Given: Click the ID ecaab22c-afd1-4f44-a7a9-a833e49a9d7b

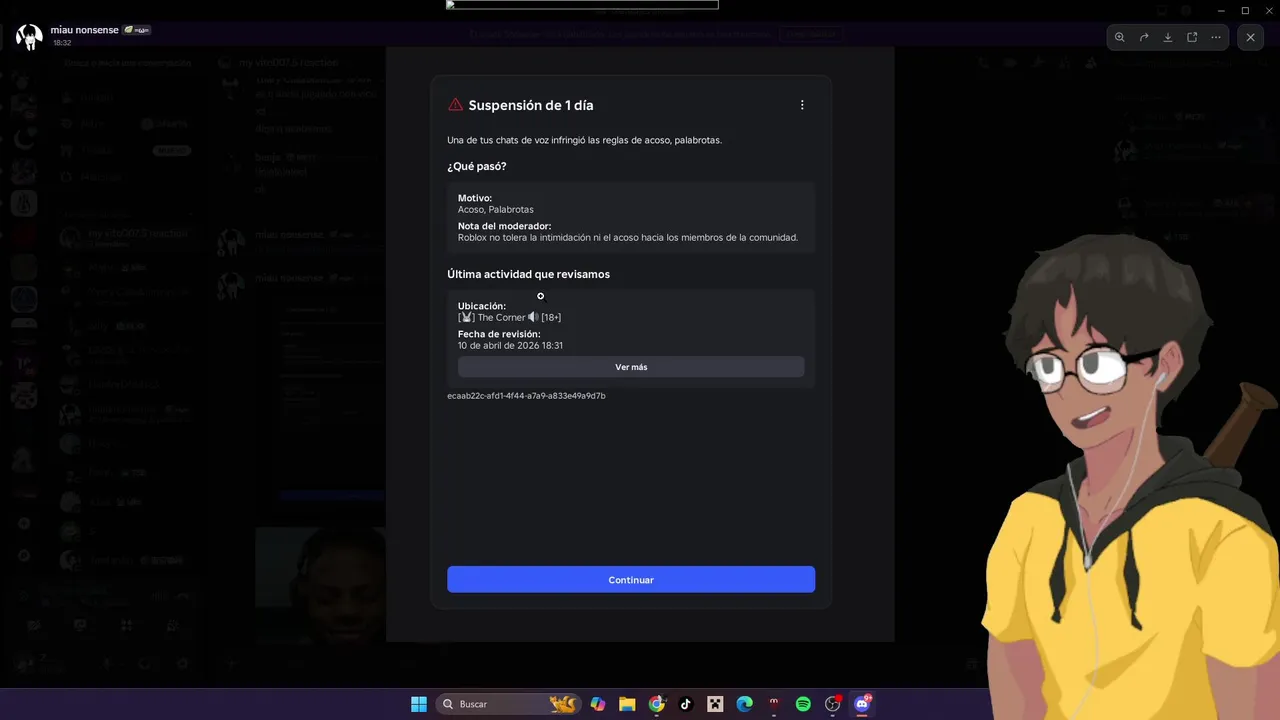Looking at the screenshot, I should [526, 396].
